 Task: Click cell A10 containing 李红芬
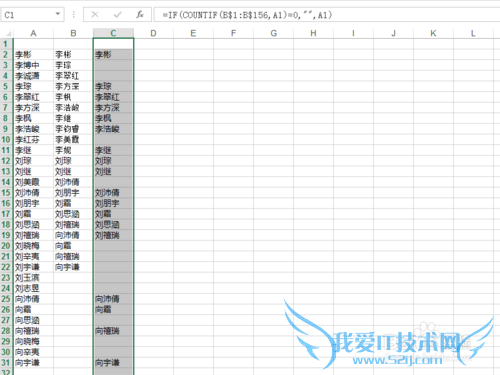[x=33, y=139]
